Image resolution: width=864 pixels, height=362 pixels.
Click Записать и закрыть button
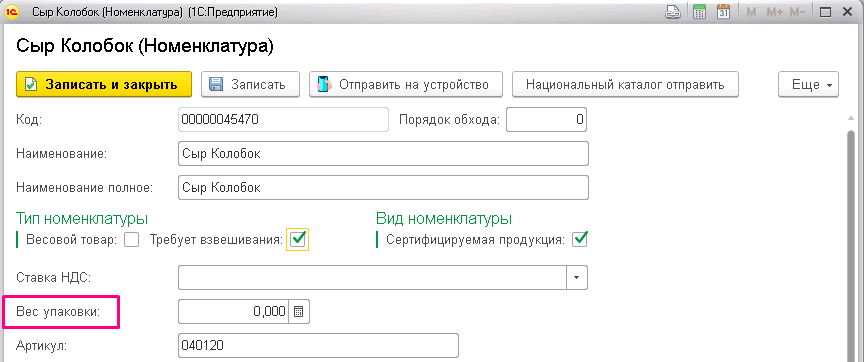click(104, 85)
